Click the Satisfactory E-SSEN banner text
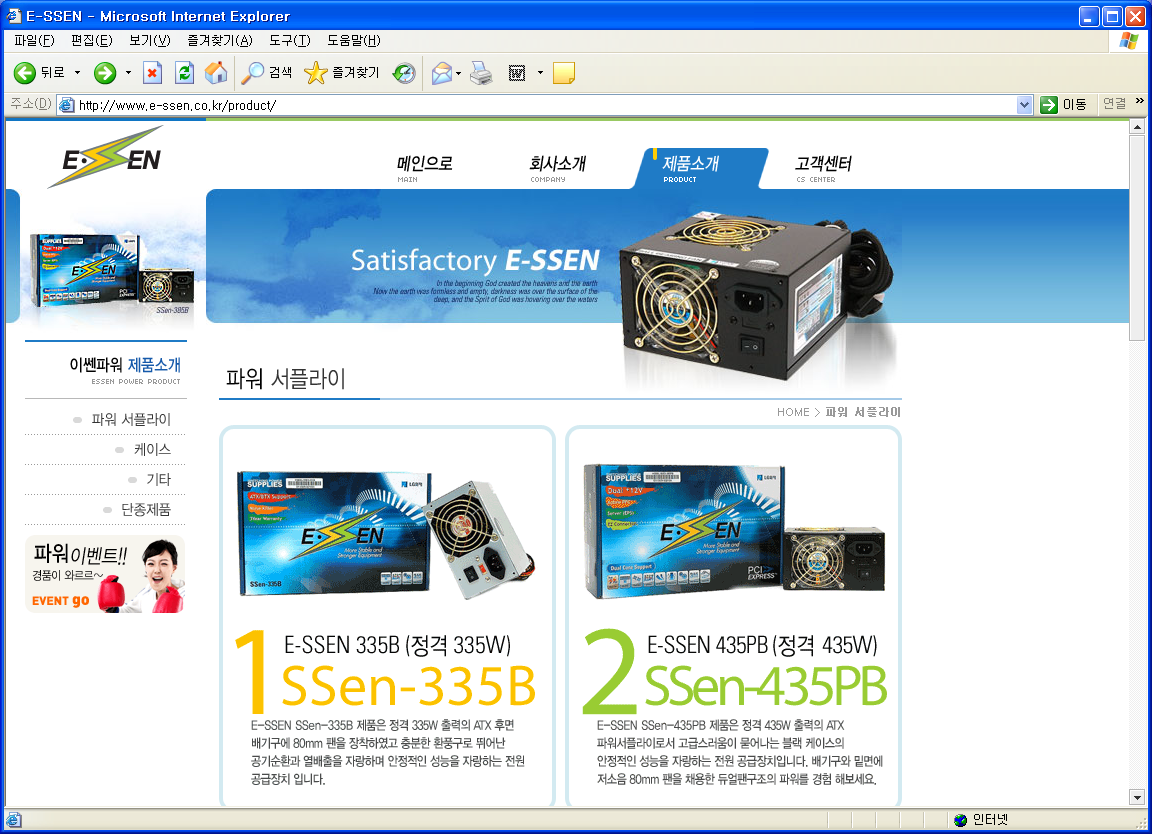The width and height of the screenshot is (1152, 834). point(475,260)
